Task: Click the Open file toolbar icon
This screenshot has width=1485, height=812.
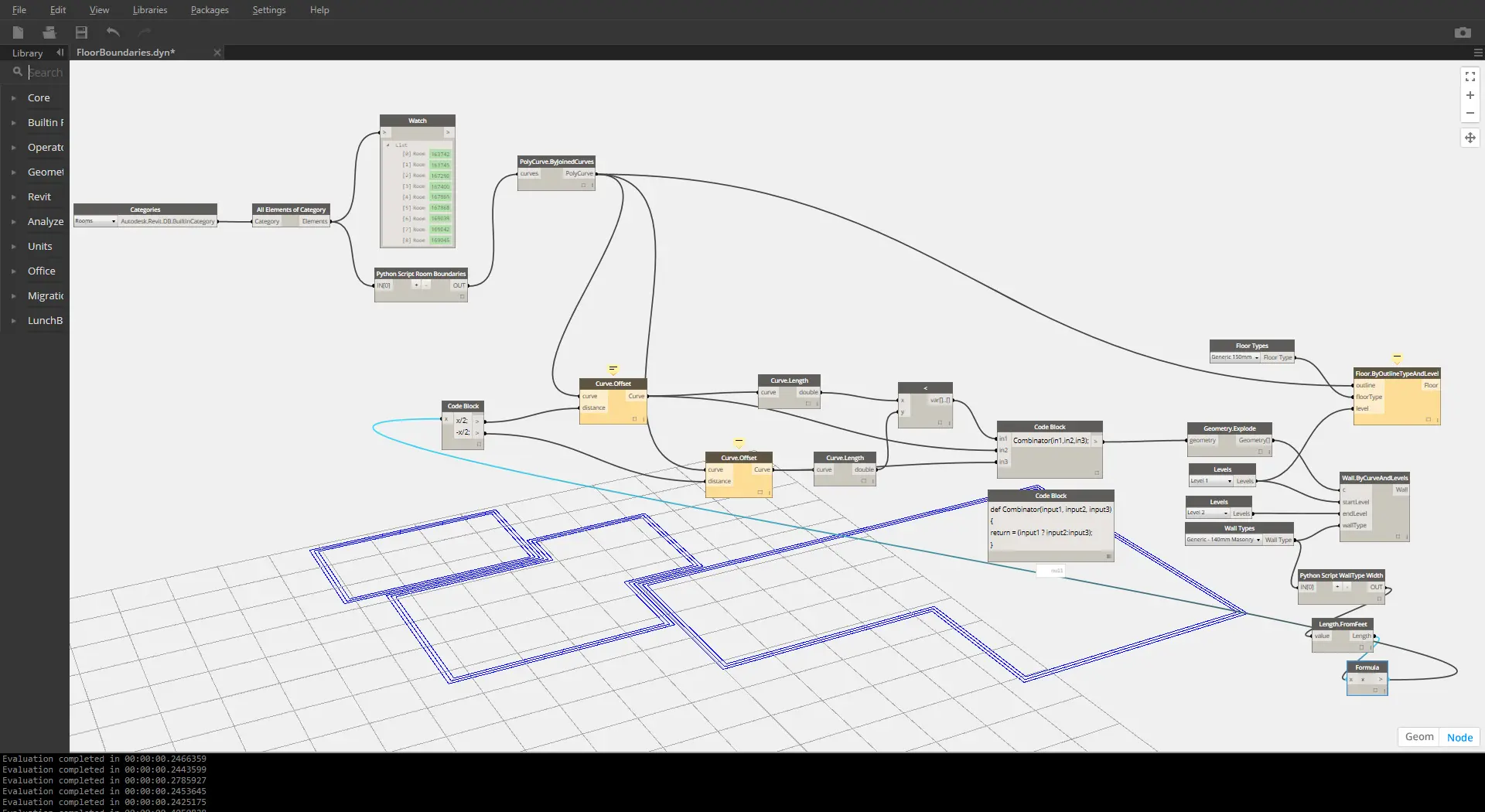Action: 49,32
